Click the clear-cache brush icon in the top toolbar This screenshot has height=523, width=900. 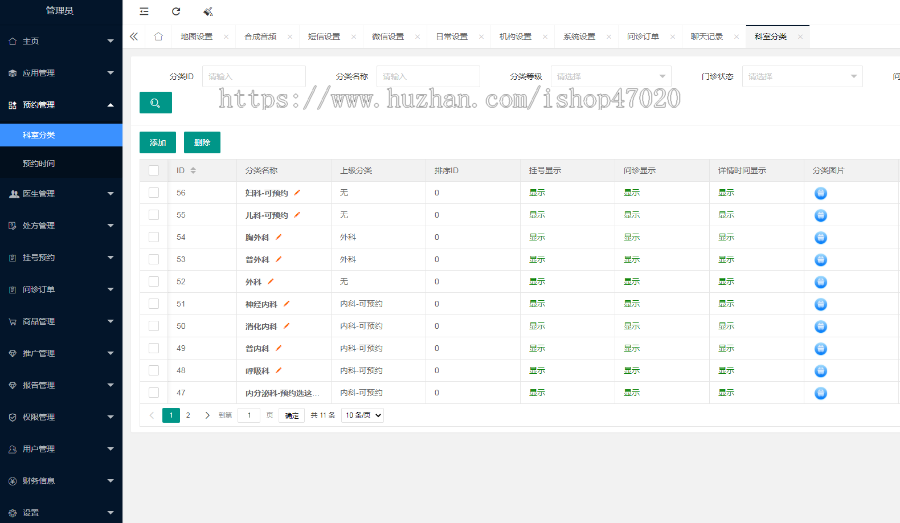pyautogui.click(x=208, y=11)
